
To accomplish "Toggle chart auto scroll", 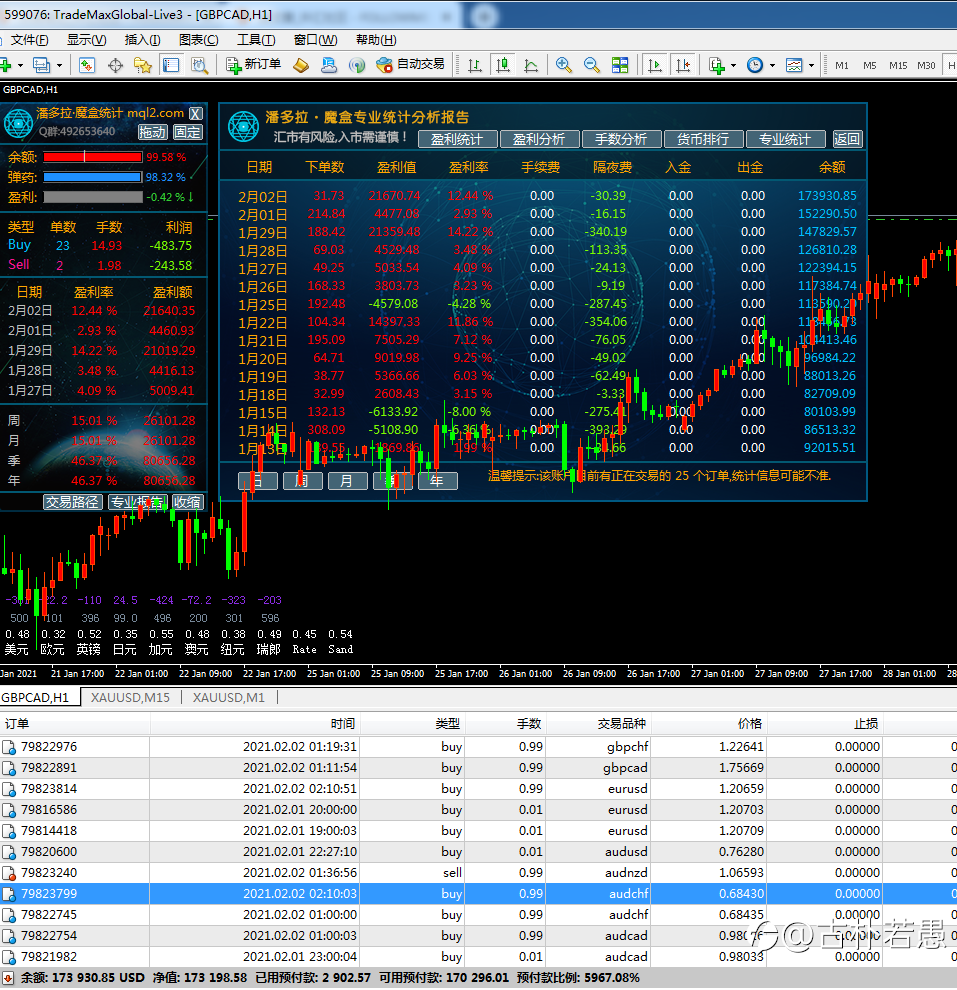I will [655, 65].
